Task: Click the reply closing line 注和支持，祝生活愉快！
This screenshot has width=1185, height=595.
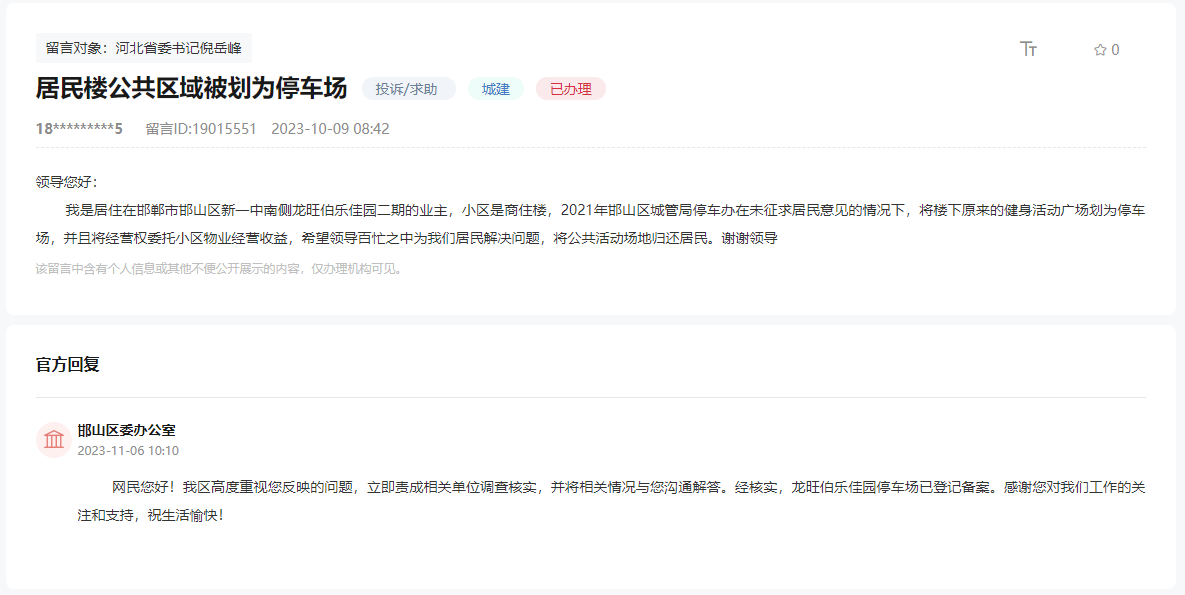Action: [x=150, y=517]
